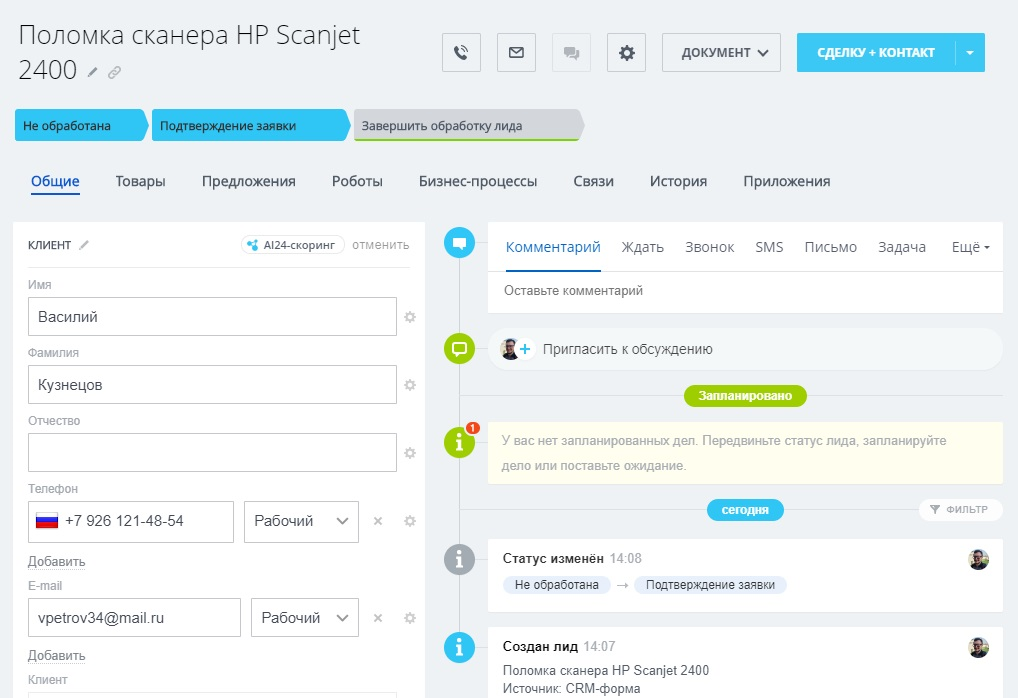
Task: Switch to the Бизнес-процессы tab
Action: click(x=478, y=182)
